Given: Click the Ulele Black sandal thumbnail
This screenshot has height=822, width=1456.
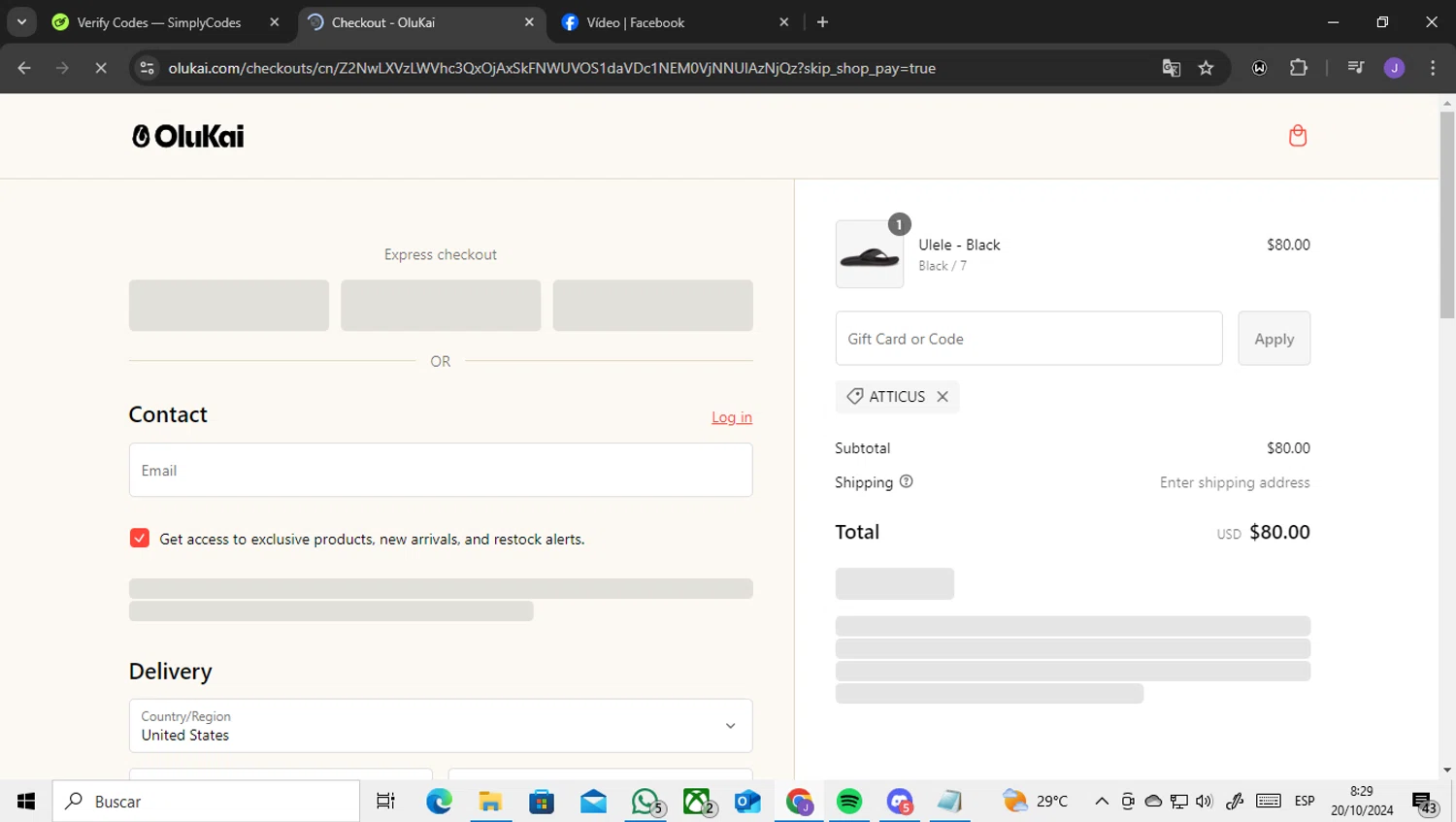Looking at the screenshot, I should (x=869, y=254).
